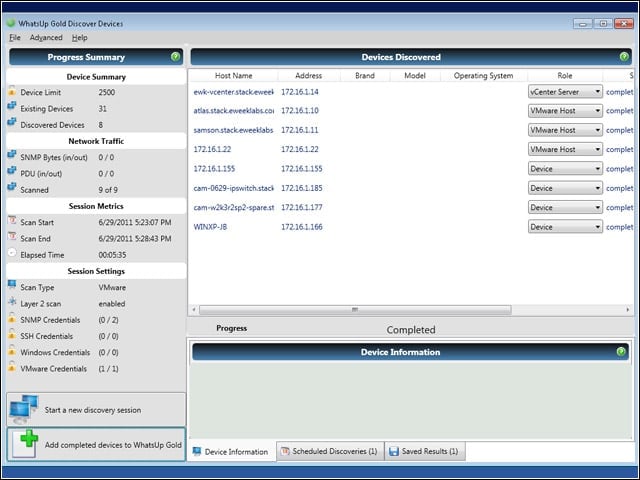The height and width of the screenshot is (480, 640).
Task: Click the WINXP-JB host name link
Action: pyautogui.click(x=210, y=227)
